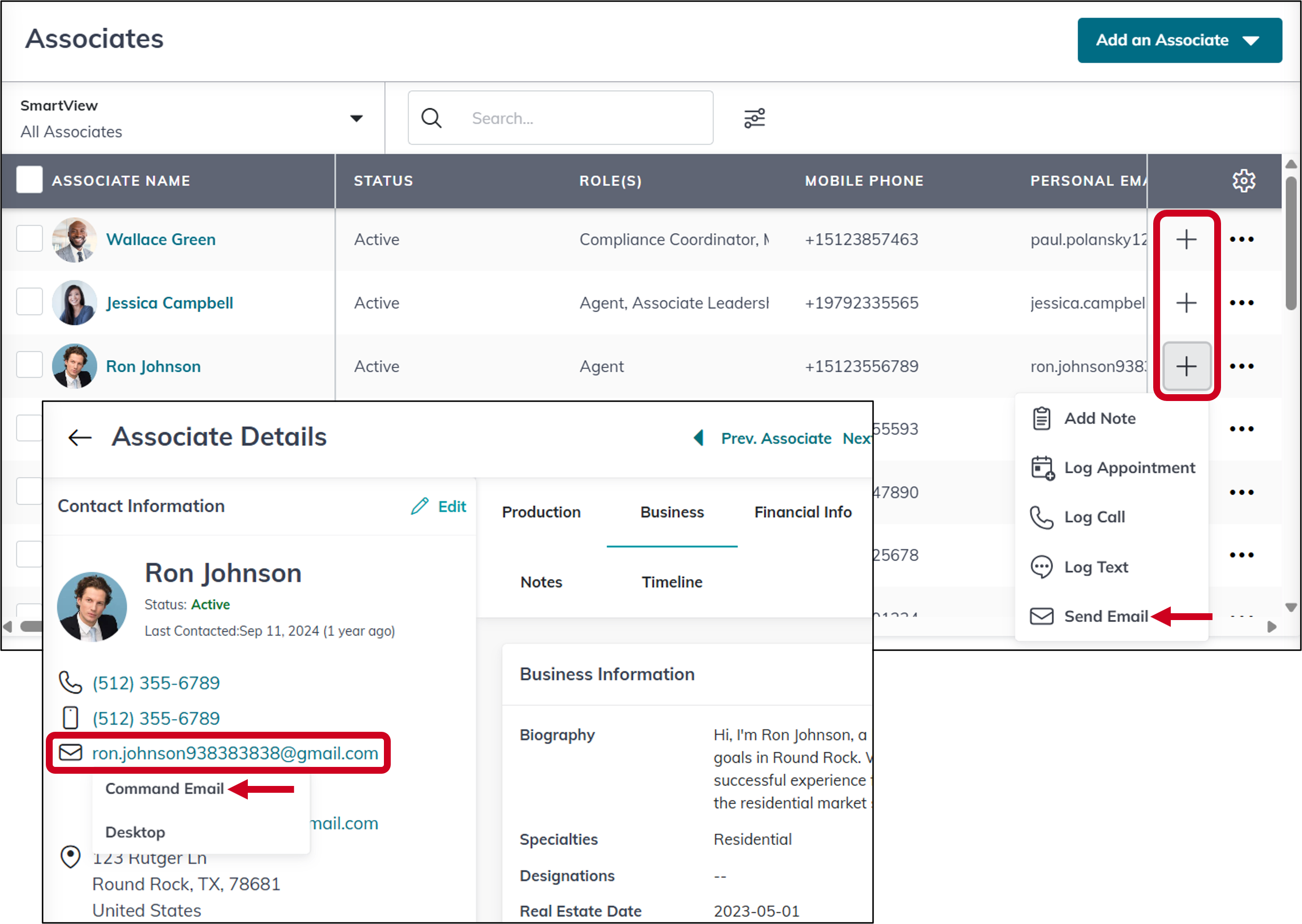Switch to the Financial Info tab
Image resolution: width=1302 pixels, height=924 pixels.
point(802,512)
